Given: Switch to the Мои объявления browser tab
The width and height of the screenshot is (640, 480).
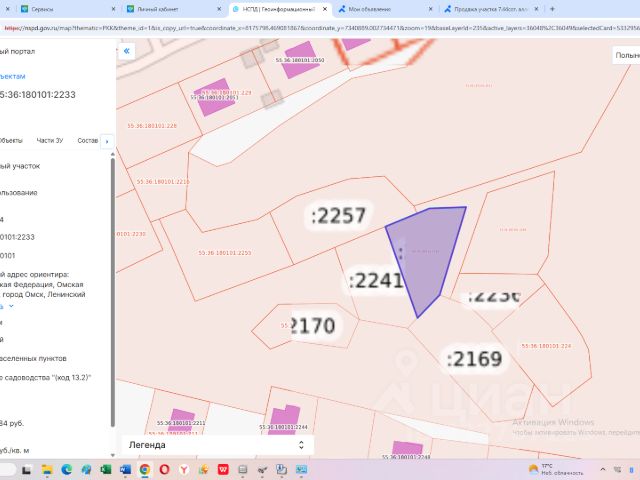Looking at the screenshot, I should coord(385,9).
